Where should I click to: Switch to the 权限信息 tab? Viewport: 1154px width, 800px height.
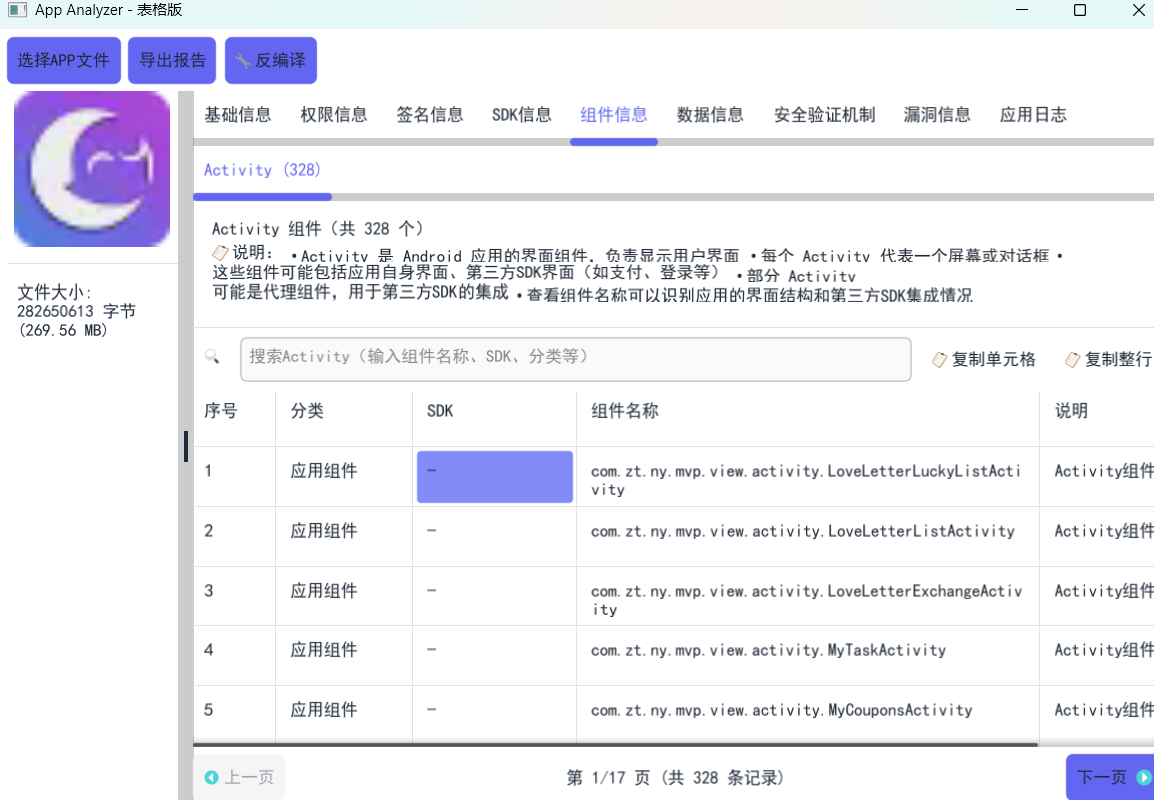tap(334, 115)
